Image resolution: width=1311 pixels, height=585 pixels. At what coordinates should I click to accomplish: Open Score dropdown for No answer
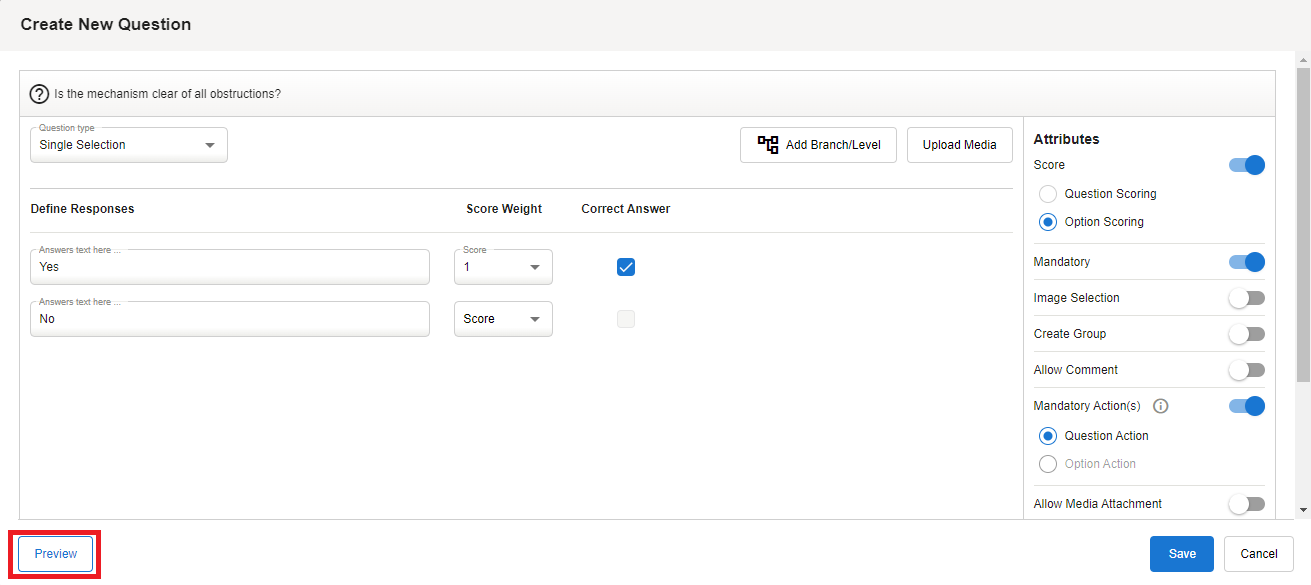pos(502,319)
